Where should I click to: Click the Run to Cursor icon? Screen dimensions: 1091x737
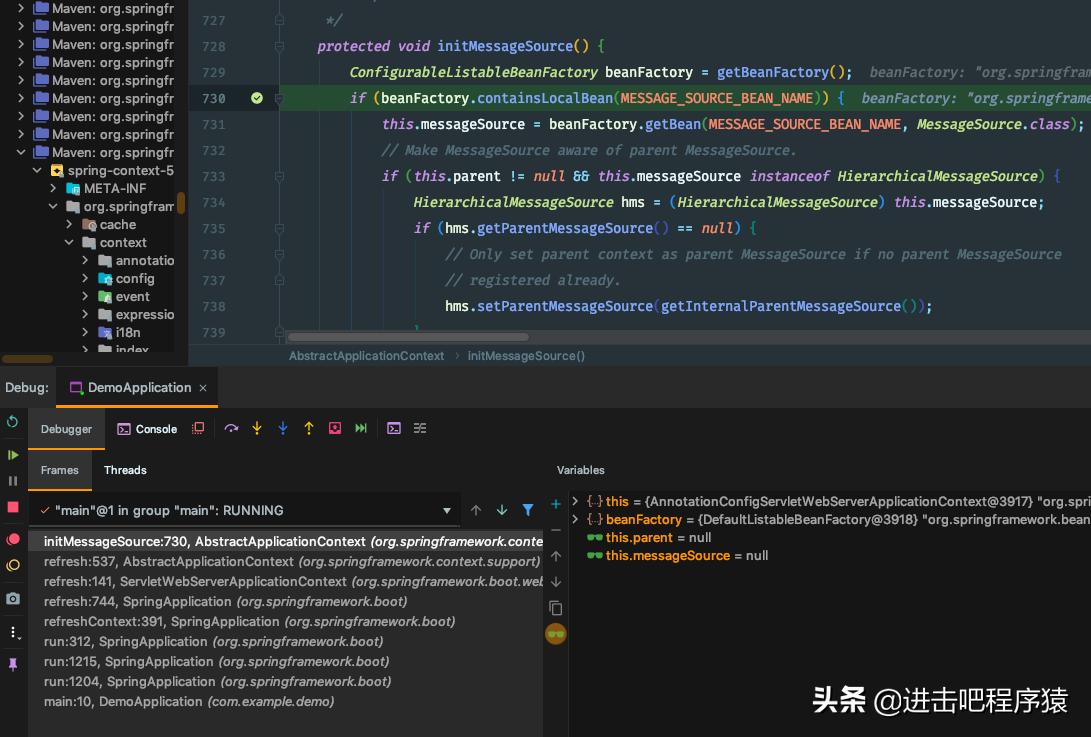pos(361,428)
